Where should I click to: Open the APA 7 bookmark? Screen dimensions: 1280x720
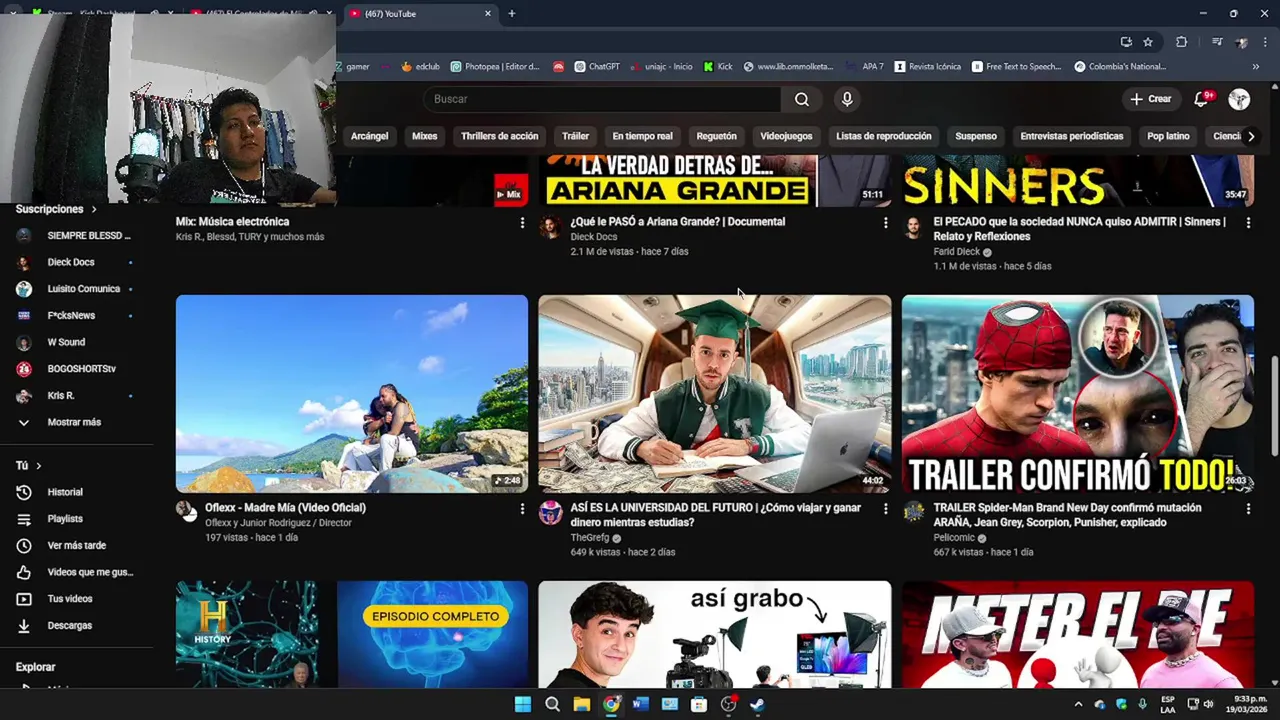pyautogui.click(x=866, y=67)
